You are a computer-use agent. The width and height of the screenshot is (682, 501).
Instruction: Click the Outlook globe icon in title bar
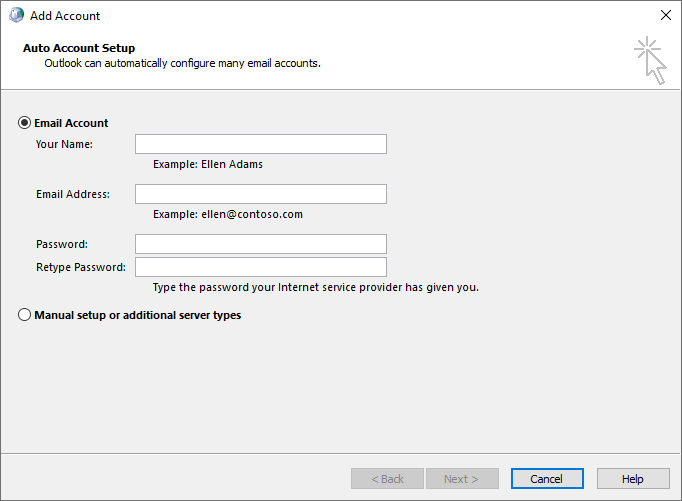(x=16, y=16)
